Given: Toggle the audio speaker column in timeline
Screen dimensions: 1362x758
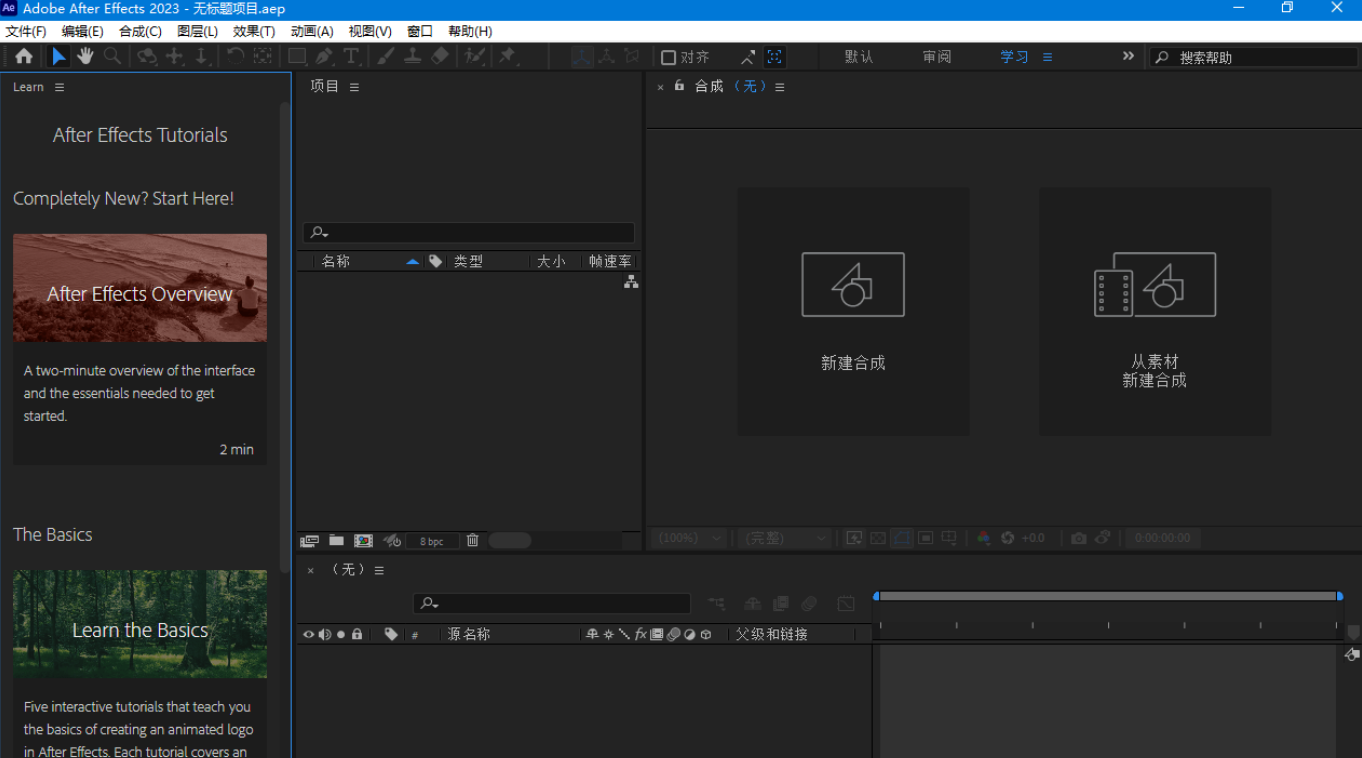Looking at the screenshot, I should [325, 634].
